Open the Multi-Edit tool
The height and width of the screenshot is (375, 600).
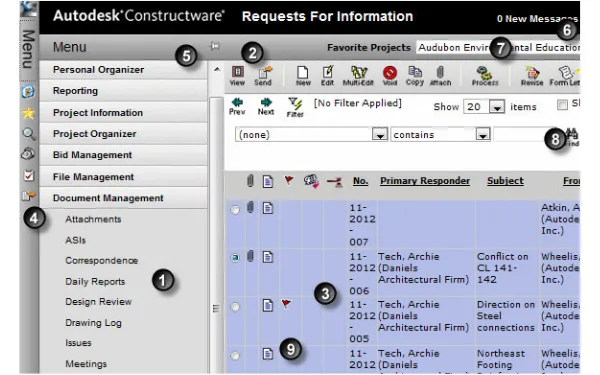pyautogui.click(x=358, y=75)
